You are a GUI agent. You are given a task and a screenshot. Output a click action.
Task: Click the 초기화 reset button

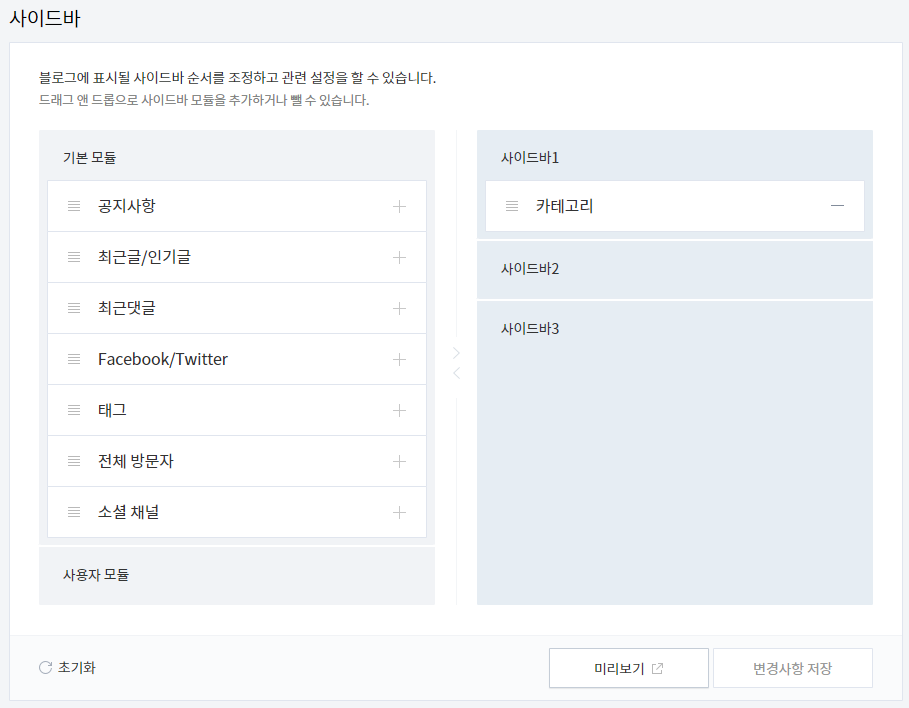[67, 667]
